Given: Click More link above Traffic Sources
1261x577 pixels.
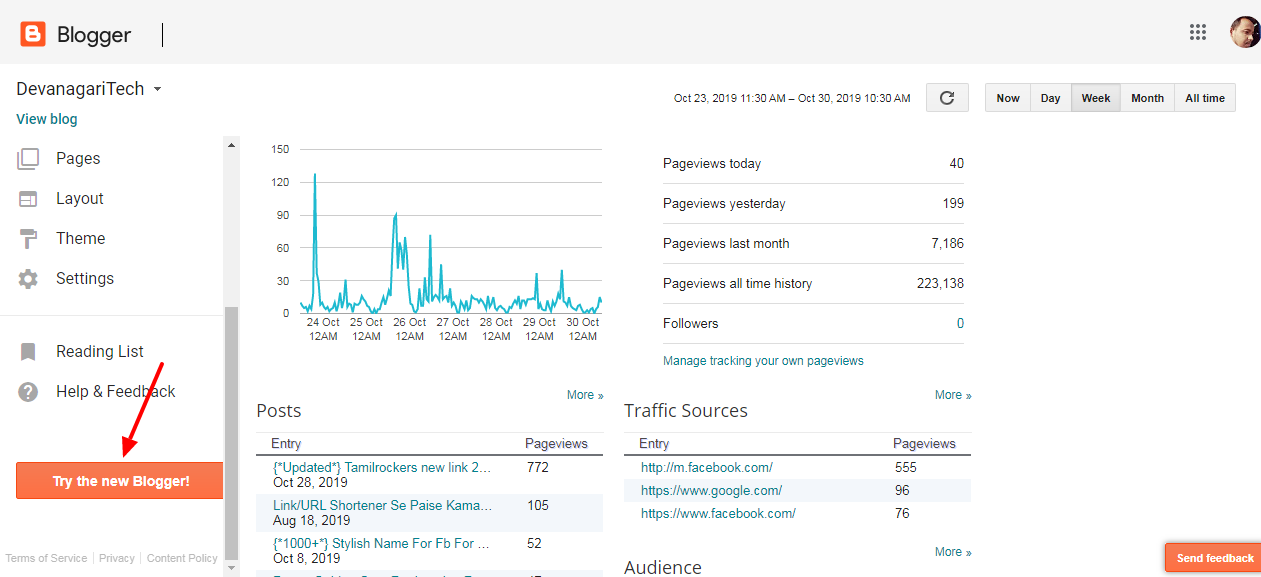Looking at the screenshot, I should (x=953, y=395).
